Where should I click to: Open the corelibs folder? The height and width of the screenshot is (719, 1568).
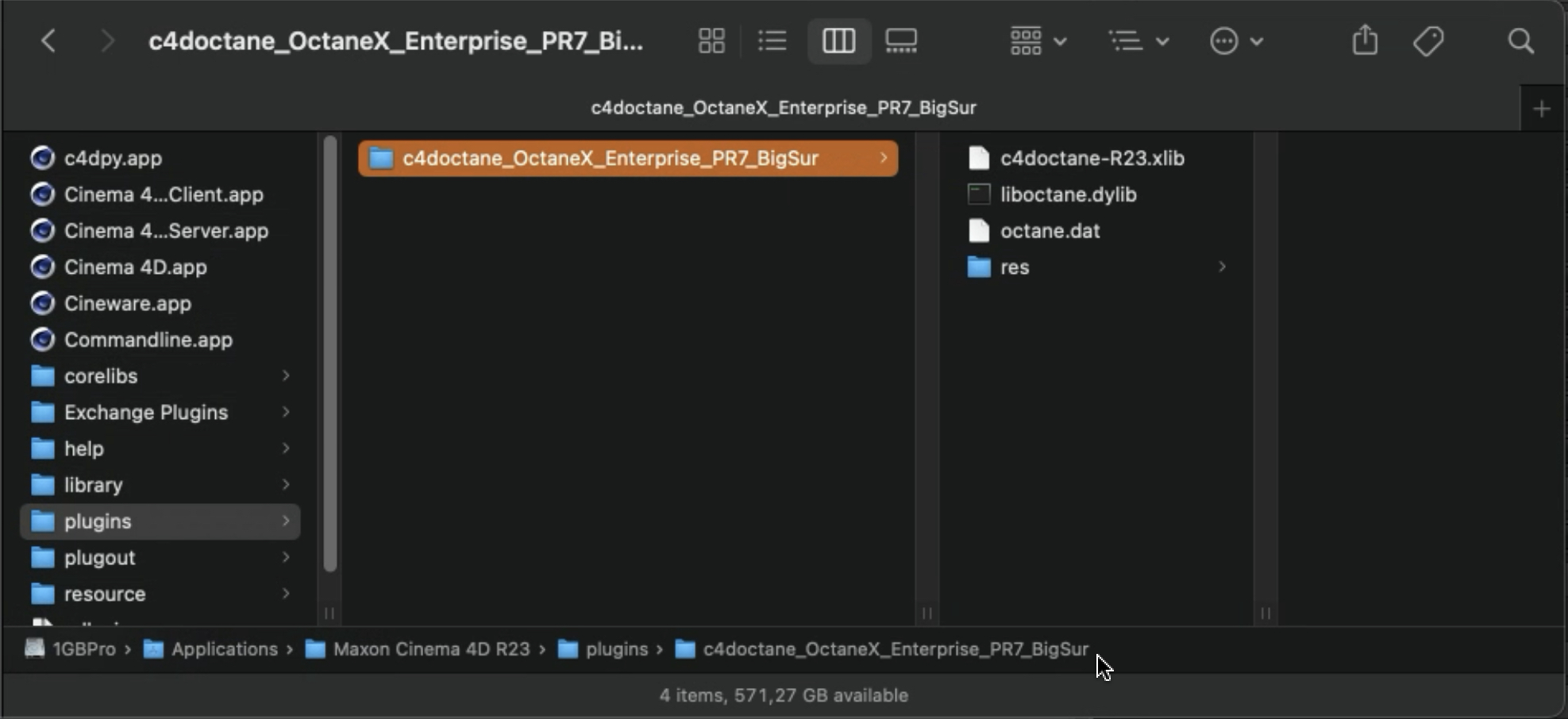(x=160, y=376)
